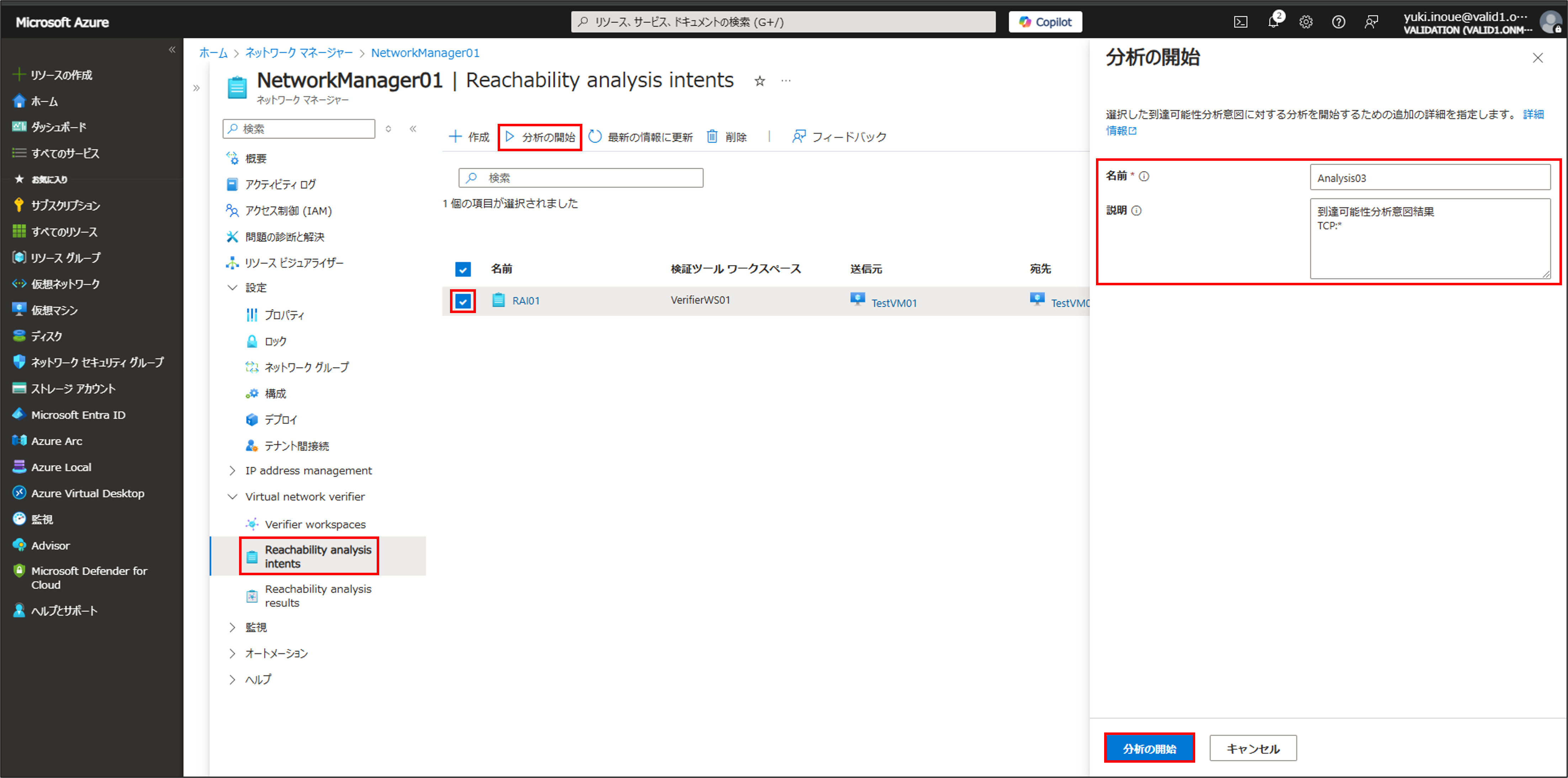1568x778 pixels.
Task: Open the notifications bell
Action: [x=1273, y=22]
